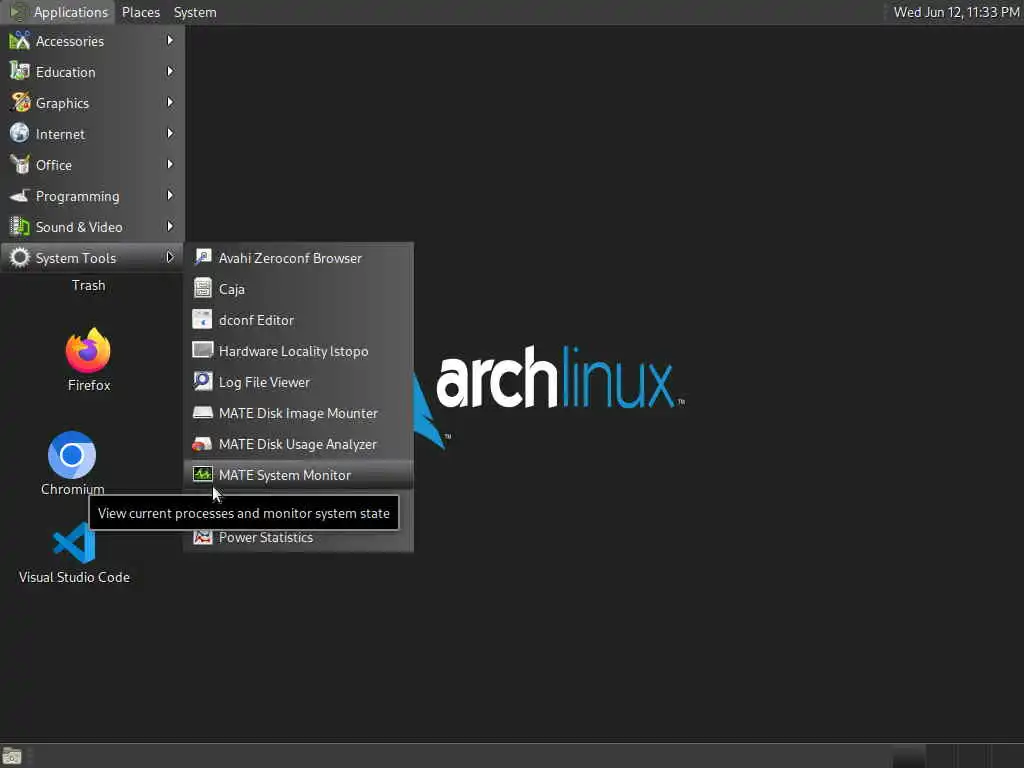Open the Places menu

coord(140,12)
